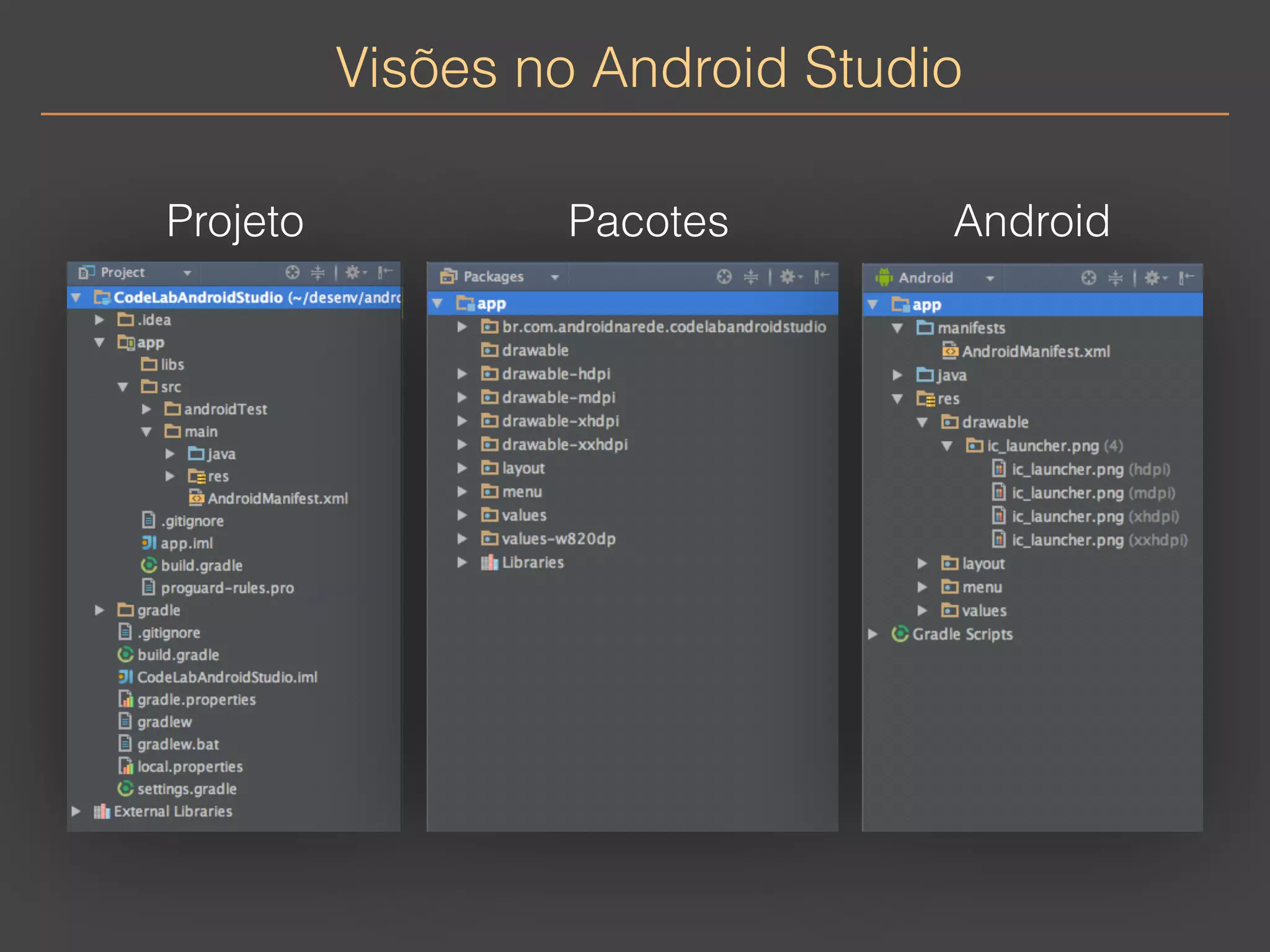The width and height of the screenshot is (1270, 952).
Task: Select layout folder in Android panel
Action: (x=984, y=563)
